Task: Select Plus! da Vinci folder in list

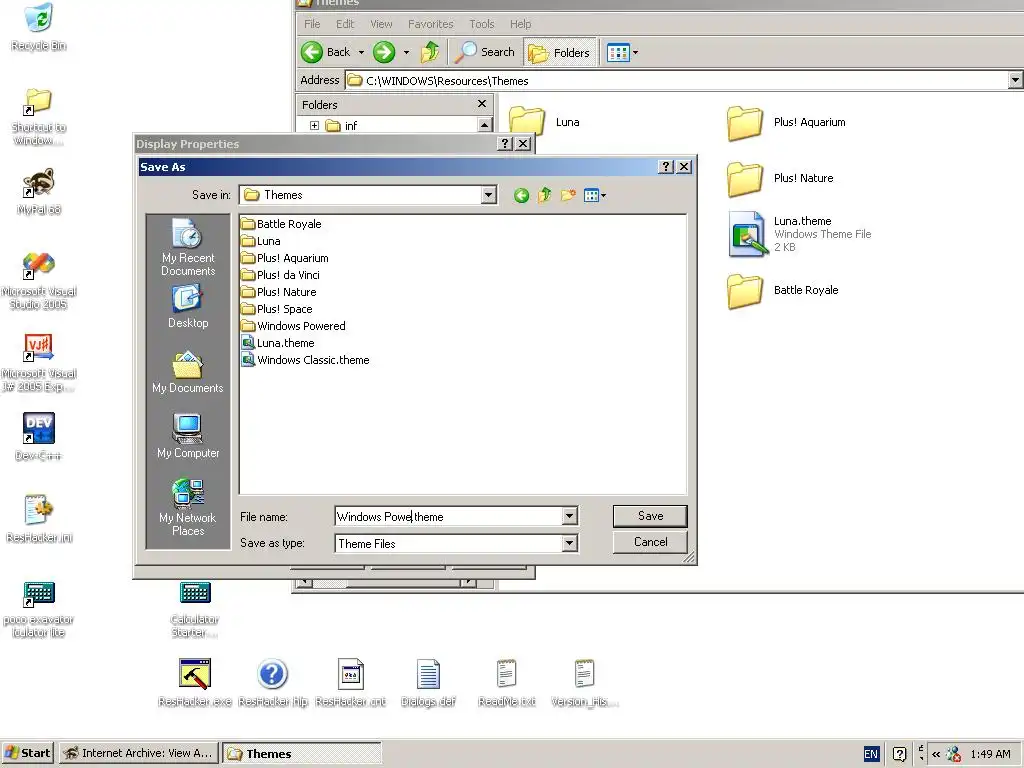Action: (x=281, y=275)
